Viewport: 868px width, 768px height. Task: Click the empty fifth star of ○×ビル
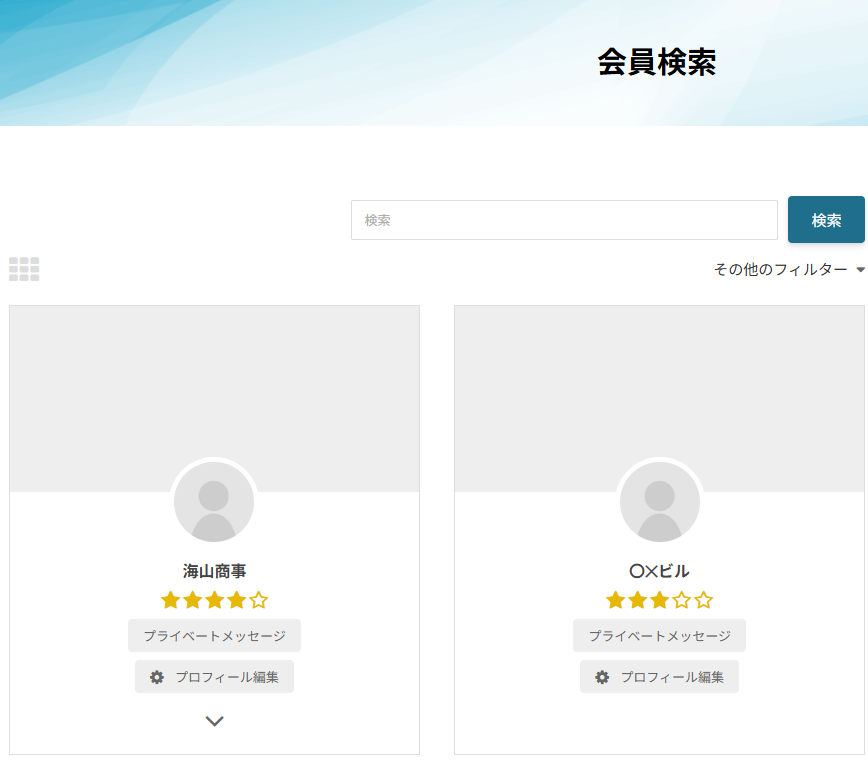click(703, 600)
